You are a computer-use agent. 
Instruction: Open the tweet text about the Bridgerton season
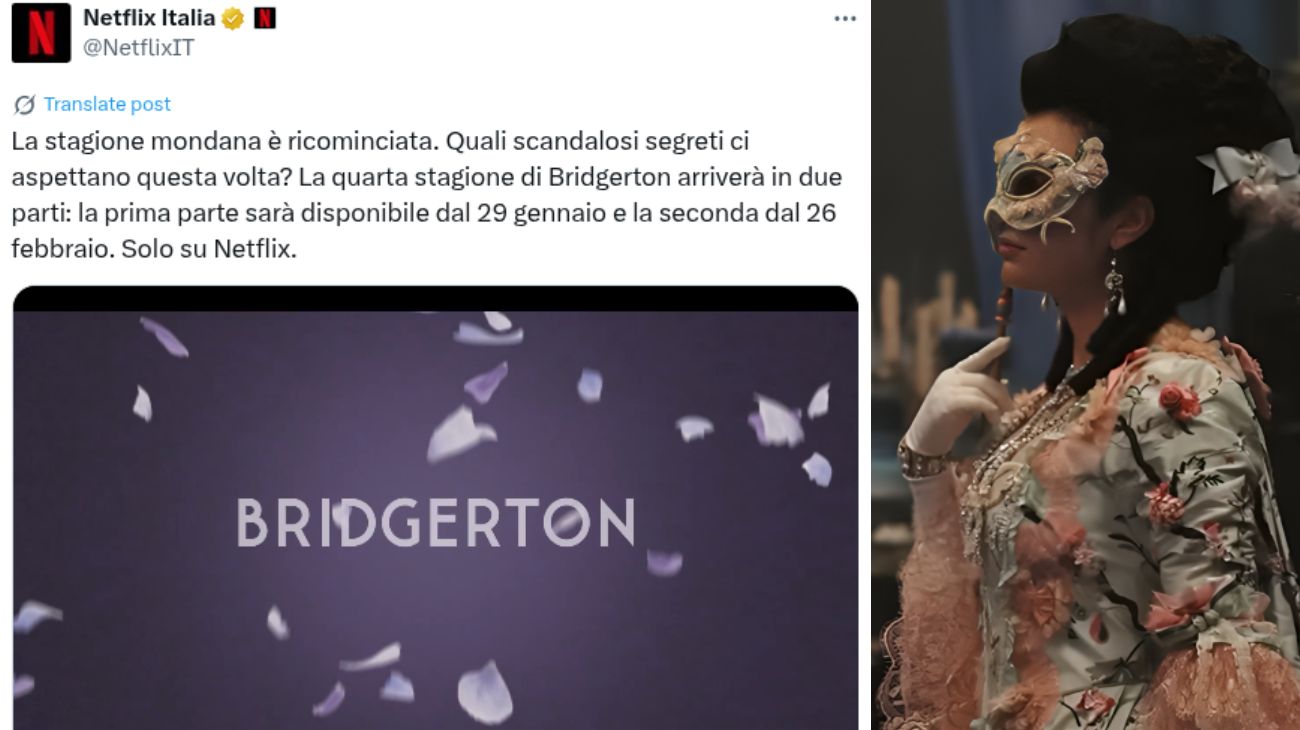pyautogui.click(x=427, y=195)
